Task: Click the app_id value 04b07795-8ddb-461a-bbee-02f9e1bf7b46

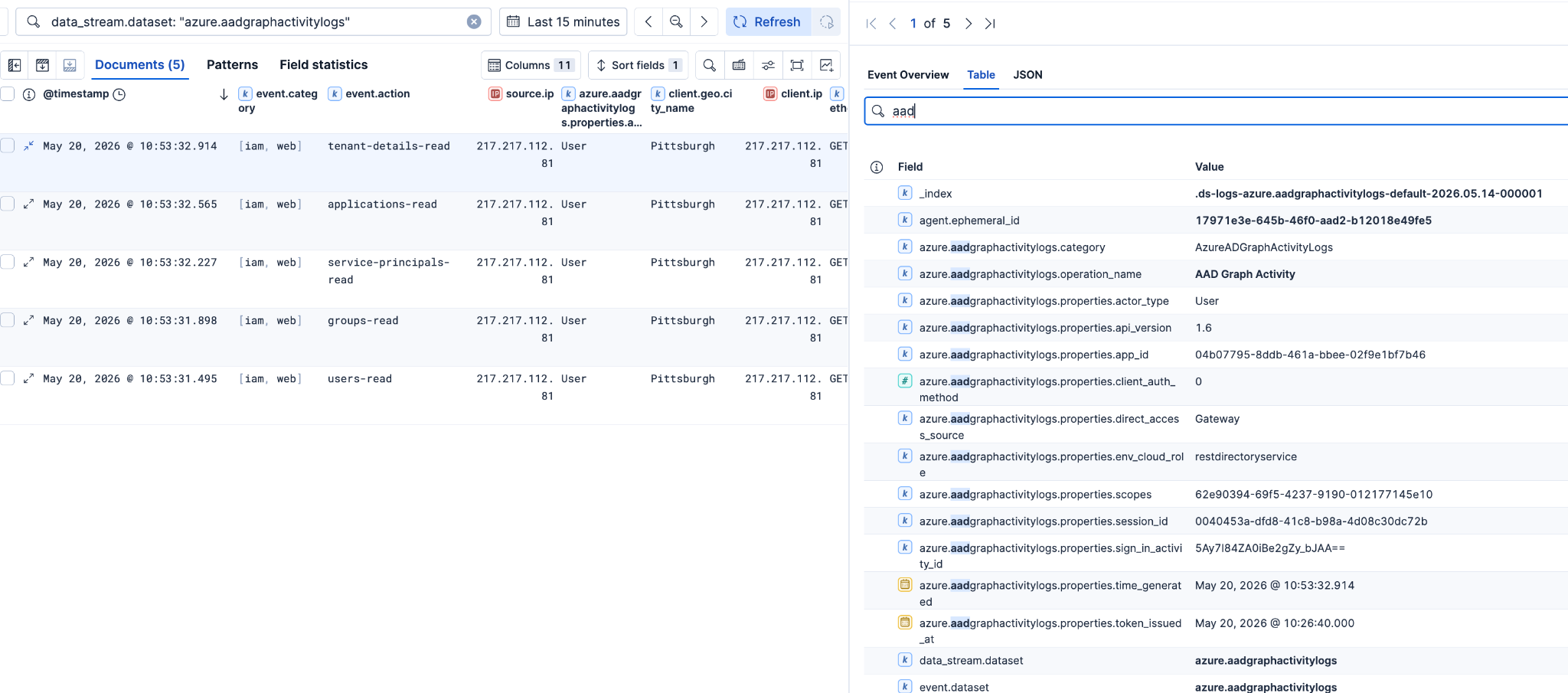Action: 1310,355
